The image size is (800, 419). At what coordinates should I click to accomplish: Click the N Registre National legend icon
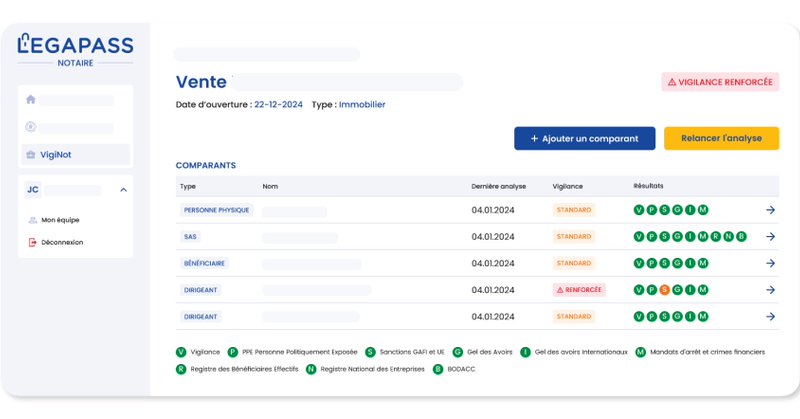pos(311,369)
